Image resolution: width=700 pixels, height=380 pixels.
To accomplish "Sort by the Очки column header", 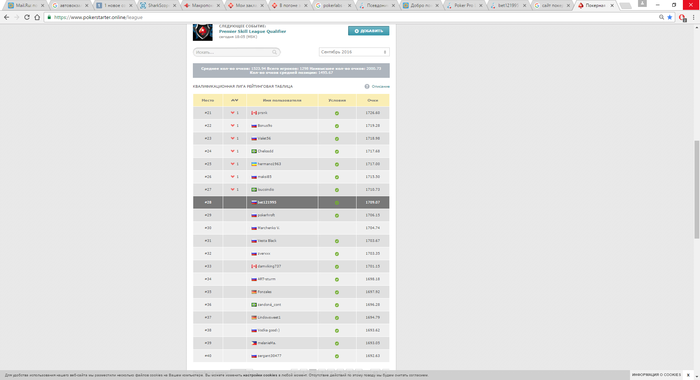I will (373, 100).
